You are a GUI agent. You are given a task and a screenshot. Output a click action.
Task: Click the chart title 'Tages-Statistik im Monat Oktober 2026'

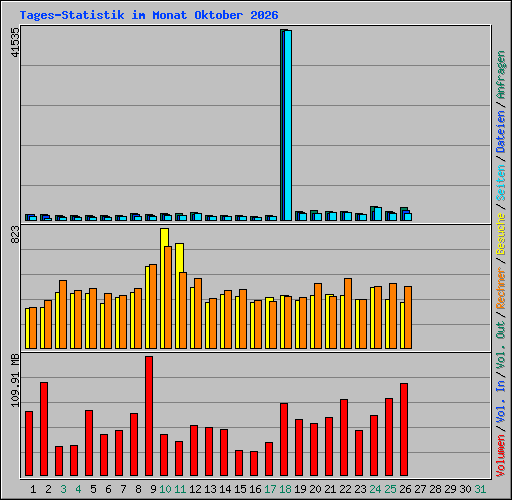149,15
